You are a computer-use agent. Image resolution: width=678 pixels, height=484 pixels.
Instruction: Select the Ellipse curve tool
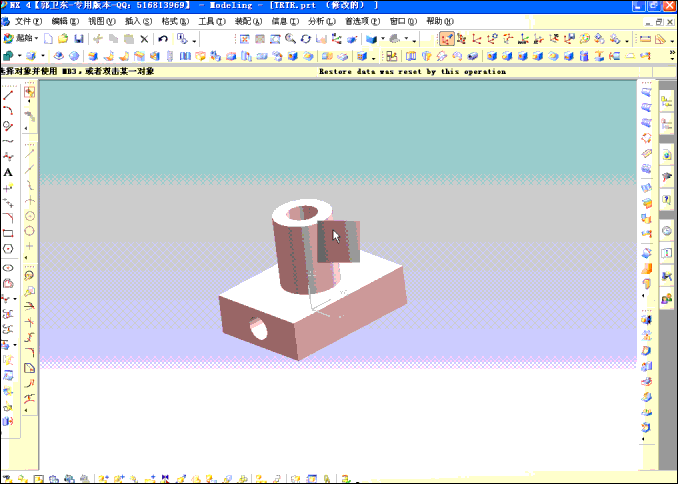[x=8, y=268]
